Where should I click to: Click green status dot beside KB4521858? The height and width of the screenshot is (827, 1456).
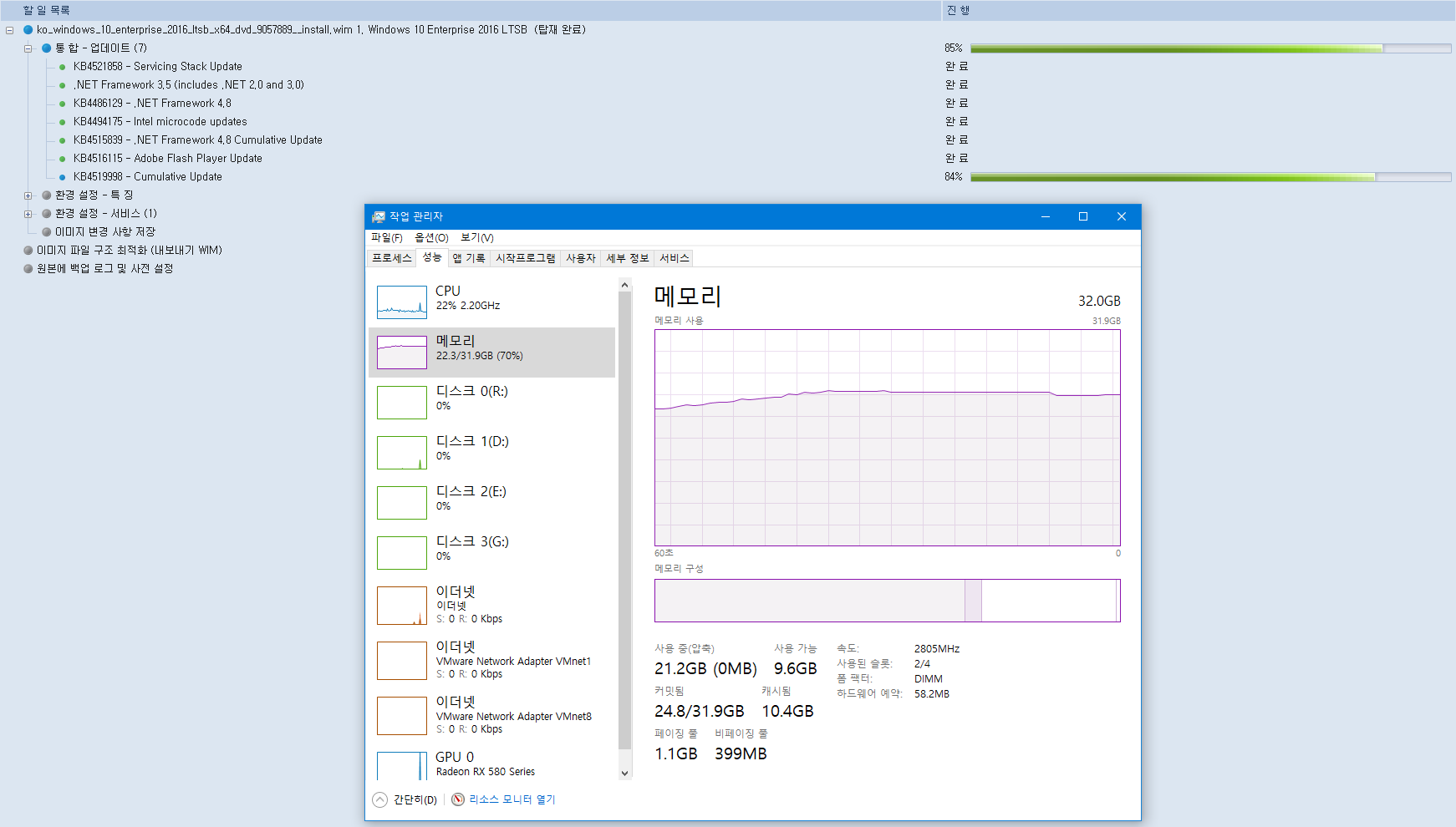pos(63,67)
